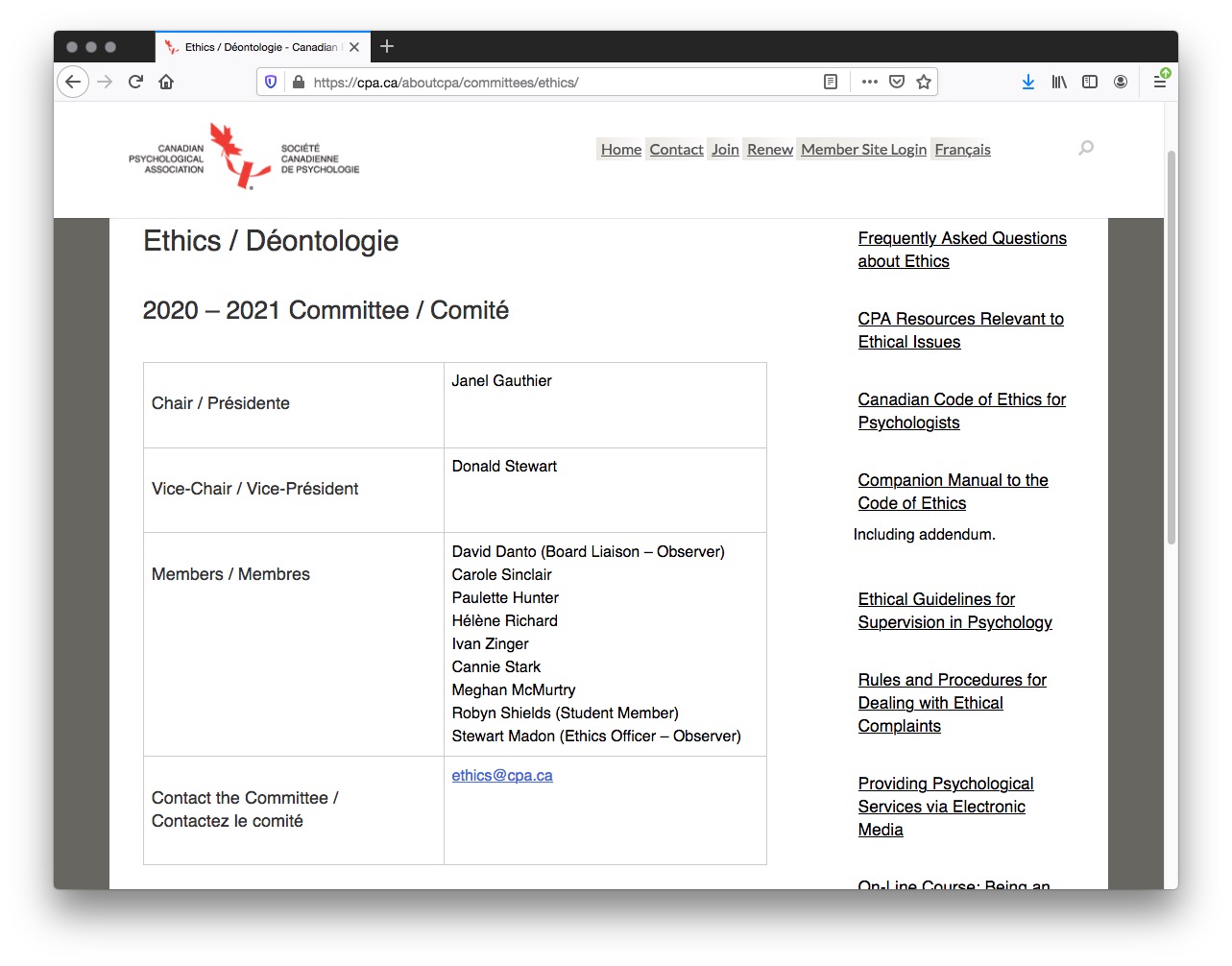Open the Contact navigation link
Image resolution: width=1232 pixels, height=966 pixels.
click(676, 149)
